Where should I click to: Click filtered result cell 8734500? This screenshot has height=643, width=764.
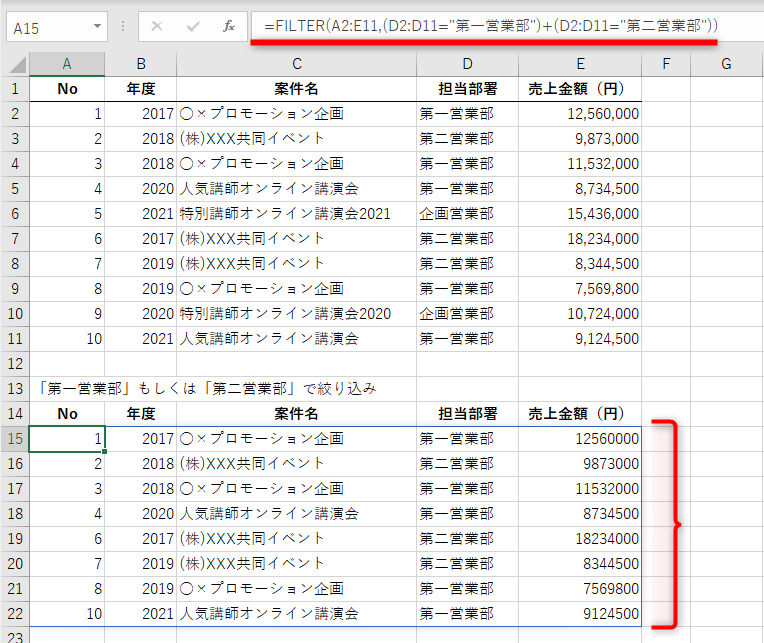tap(580, 514)
